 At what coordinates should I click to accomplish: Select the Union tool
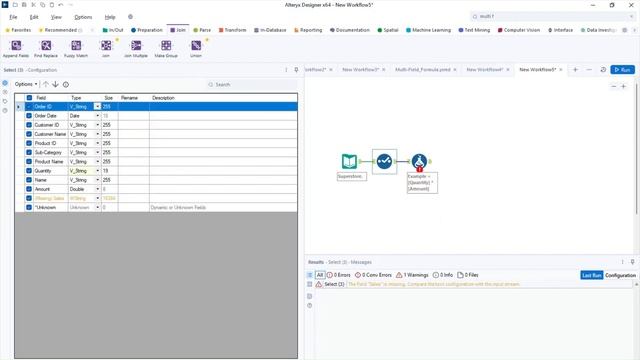click(x=196, y=49)
